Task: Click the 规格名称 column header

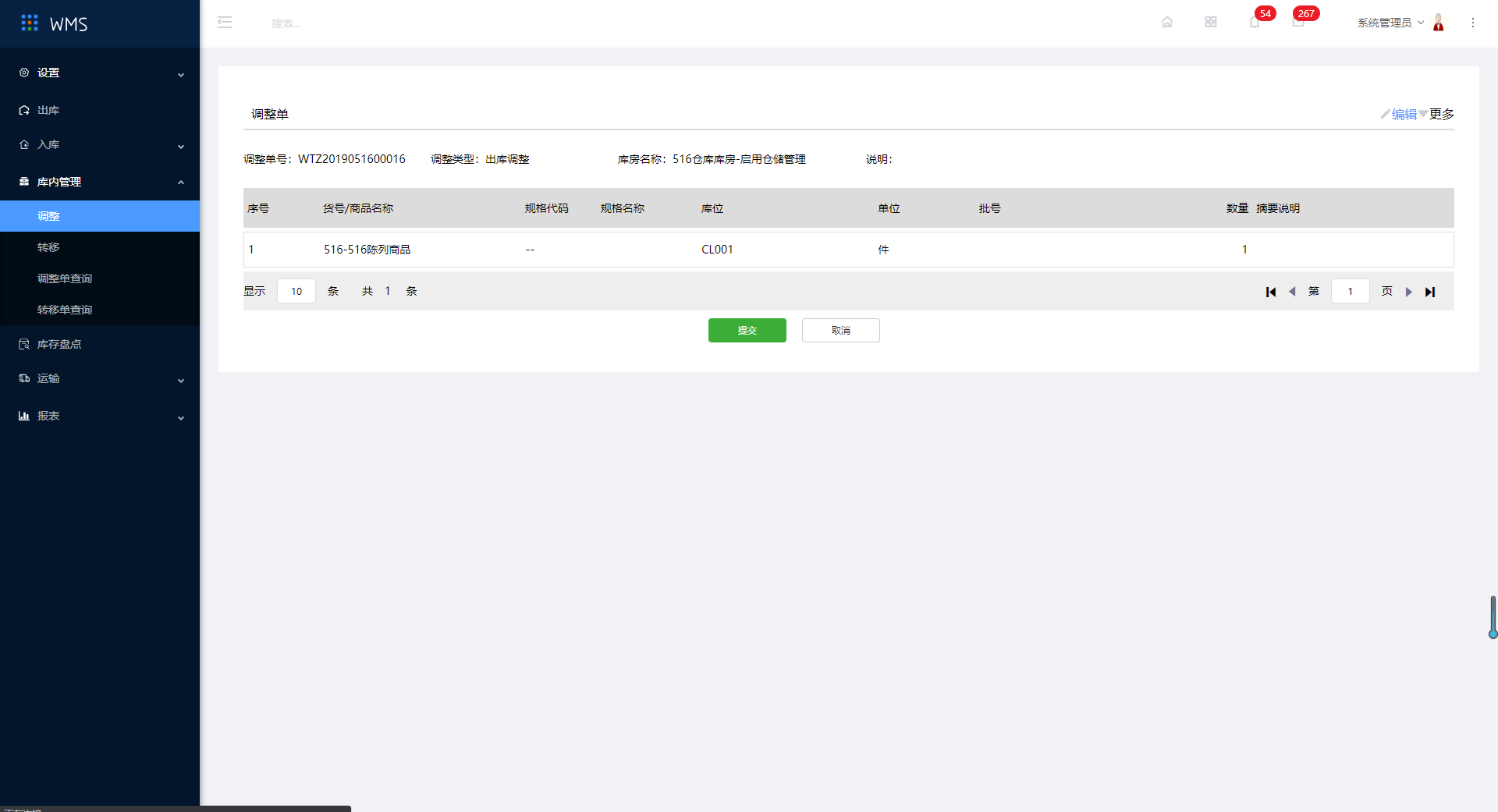Action: pyautogui.click(x=623, y=208)
